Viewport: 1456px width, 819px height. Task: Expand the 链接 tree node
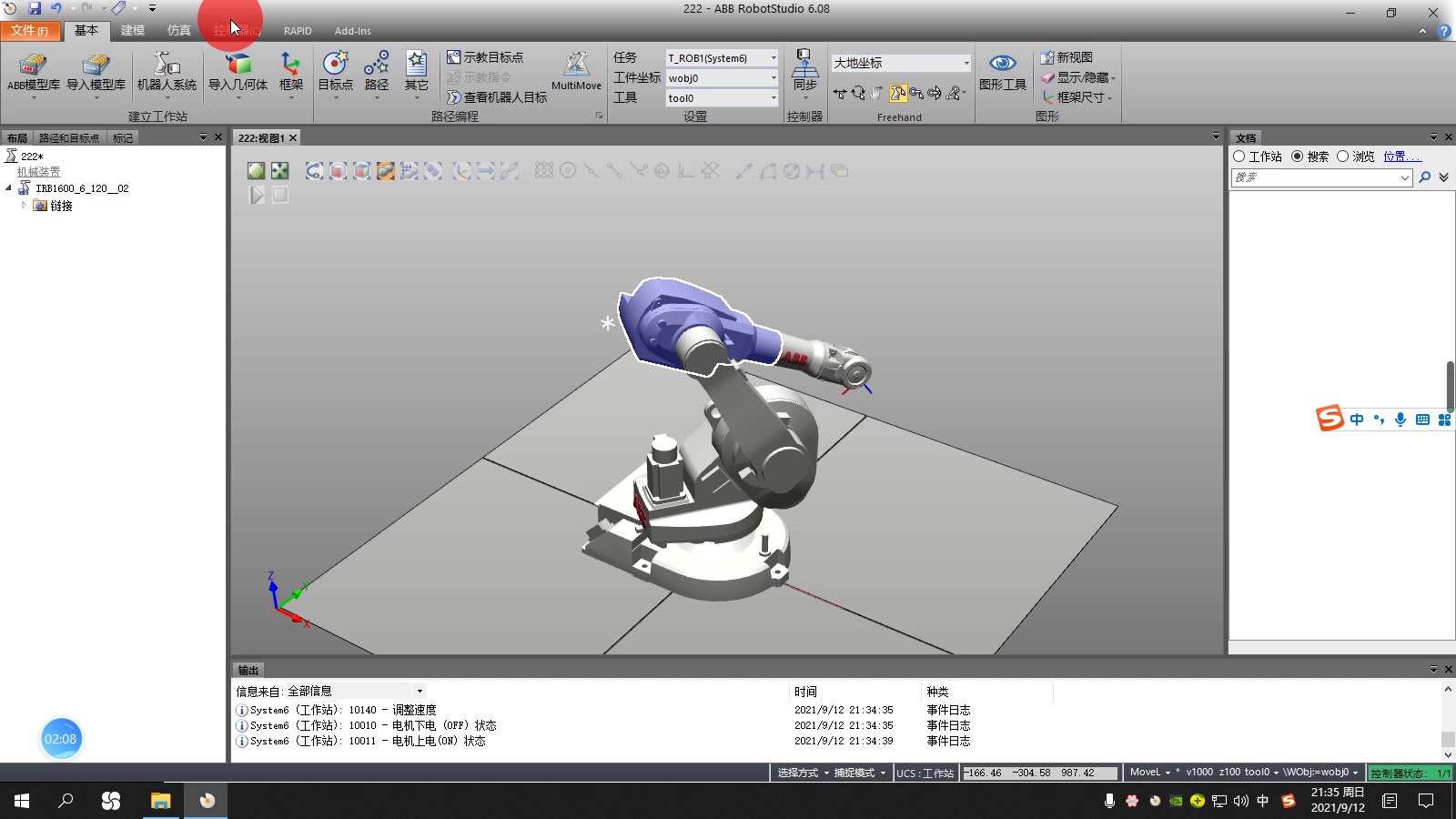[25, 205]
